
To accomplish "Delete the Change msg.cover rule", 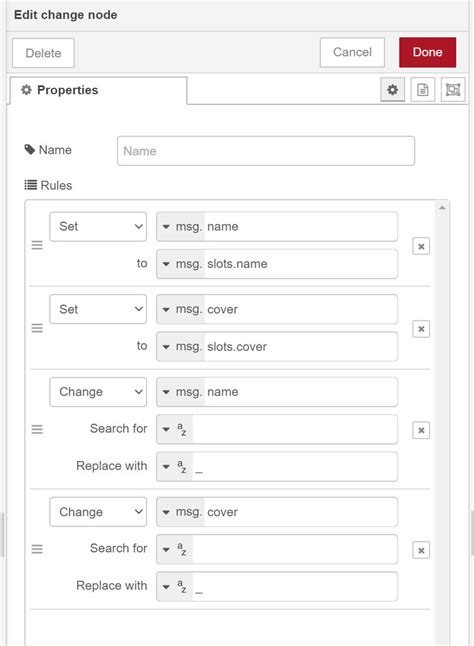I will (421, 550).
